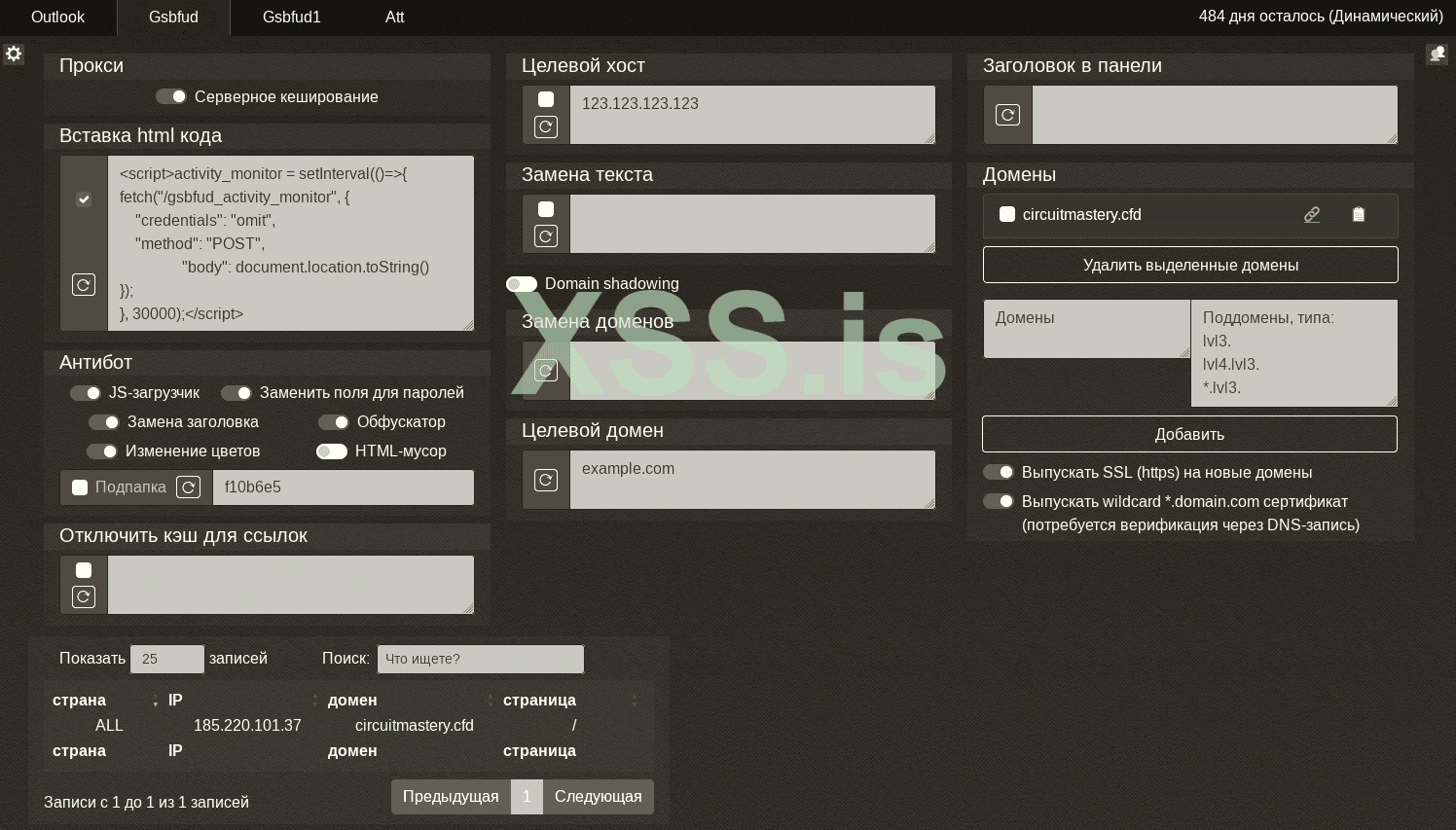This screenshot has width=1456, height=830.
Task: Toggle the Domain shadowing switch
Action: 522,284
